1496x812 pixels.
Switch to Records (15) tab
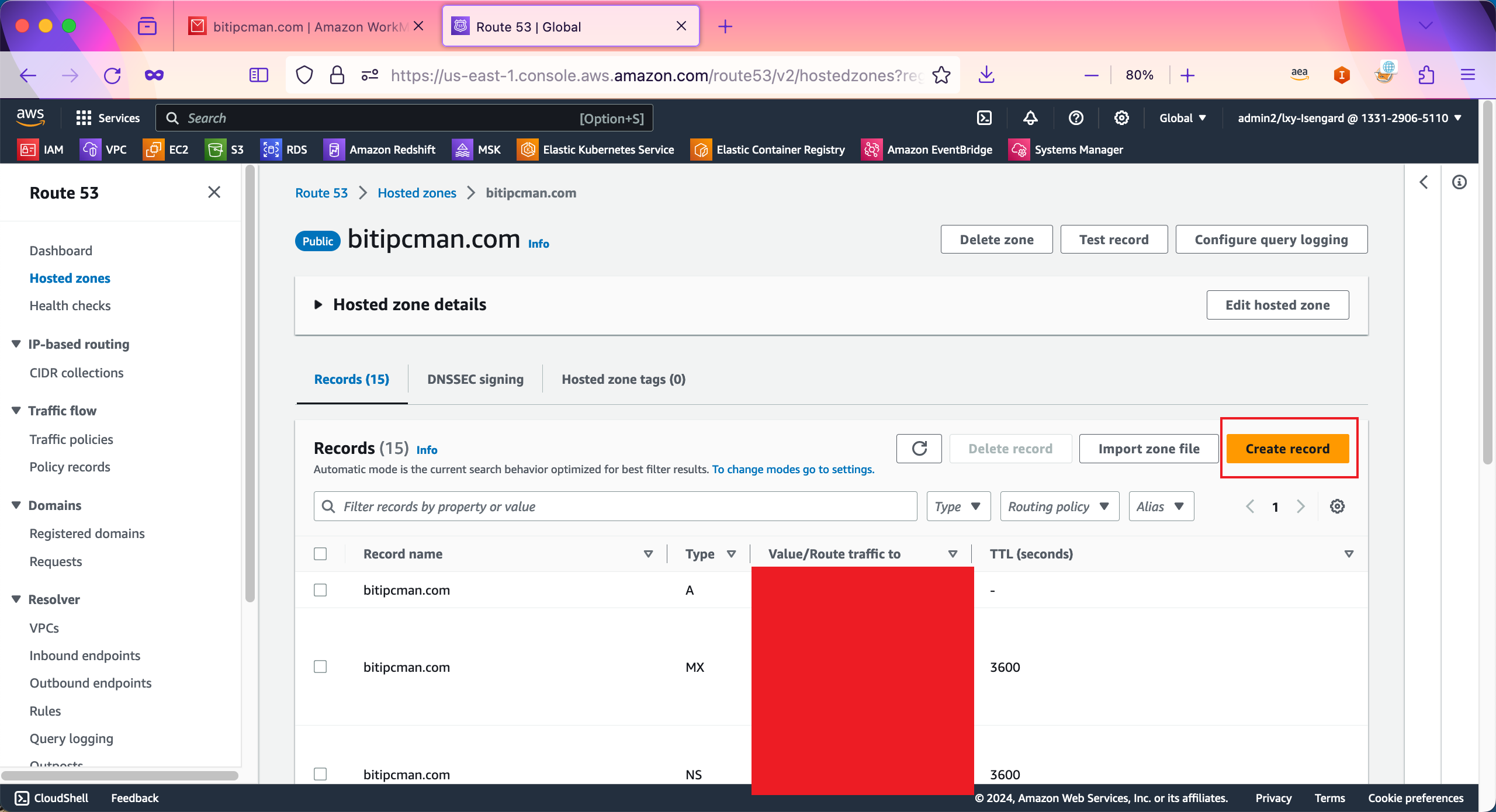[351, 380]
